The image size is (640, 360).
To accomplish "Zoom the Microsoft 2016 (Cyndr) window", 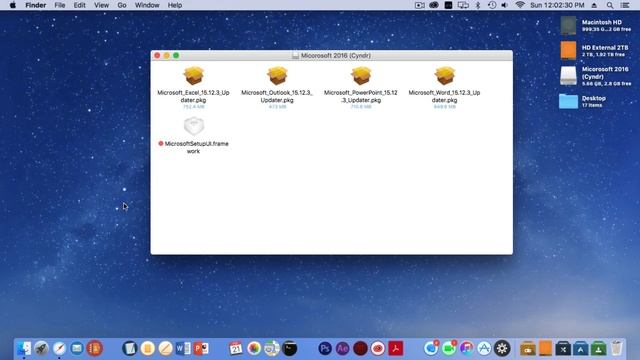I will 176,56.
